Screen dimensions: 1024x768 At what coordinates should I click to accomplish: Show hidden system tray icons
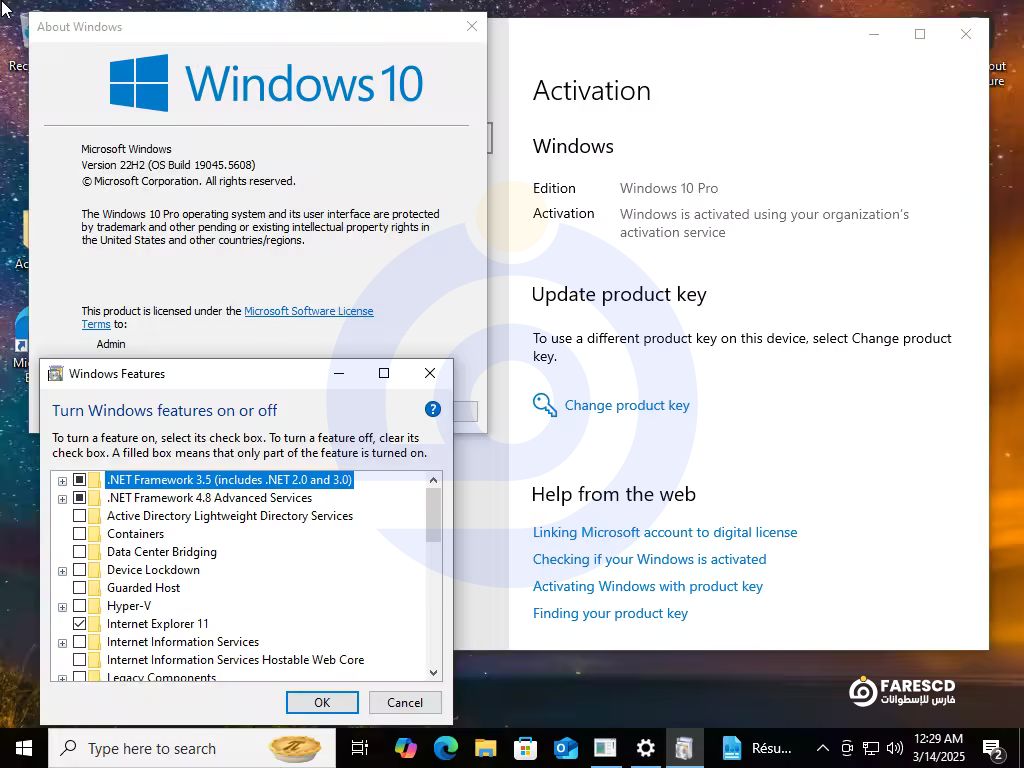(x=823, y=748)
